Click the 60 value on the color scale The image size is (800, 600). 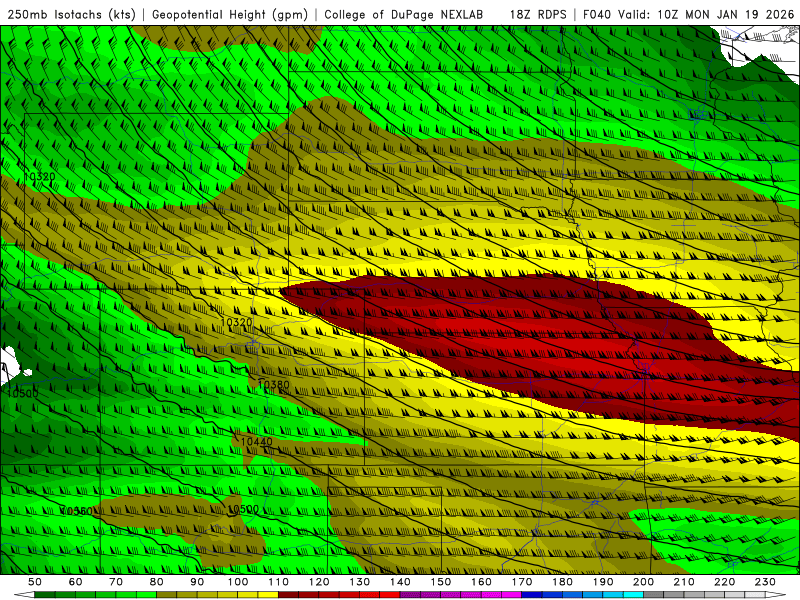click(76, 582)
